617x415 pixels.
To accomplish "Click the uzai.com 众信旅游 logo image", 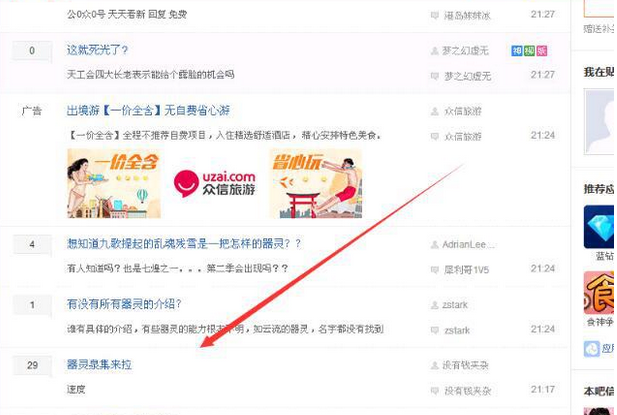I will [215, 183].
